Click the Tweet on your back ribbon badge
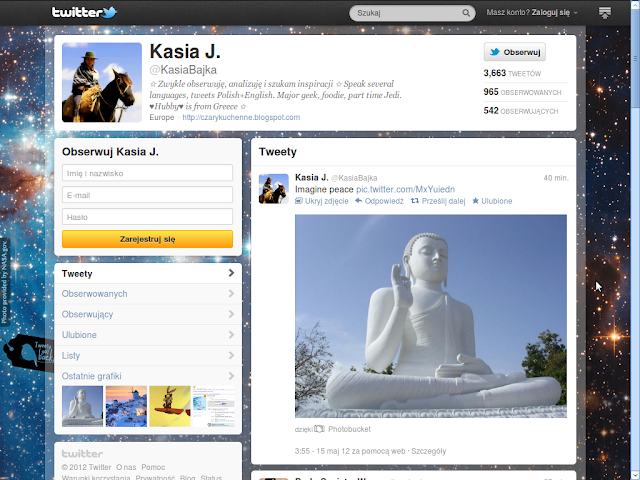This screenshot has height=480, width=640. click(29, 352)
